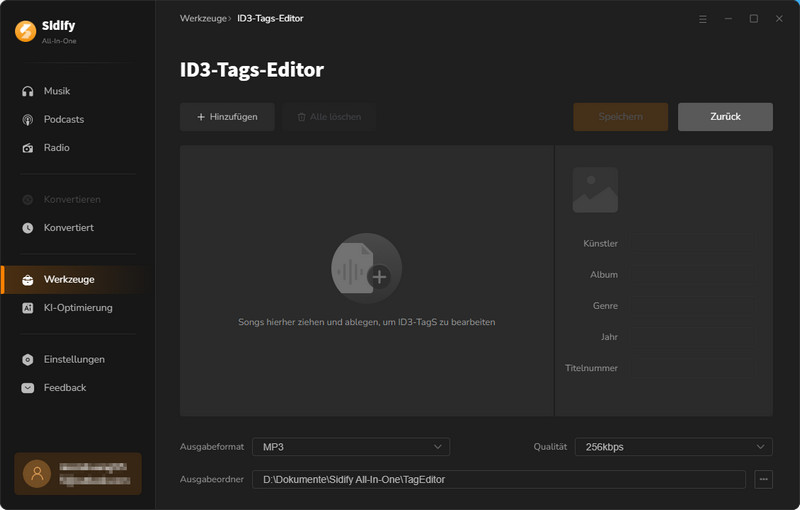
Task: Open the Podcasts section
Action: [x=78, y=119]
